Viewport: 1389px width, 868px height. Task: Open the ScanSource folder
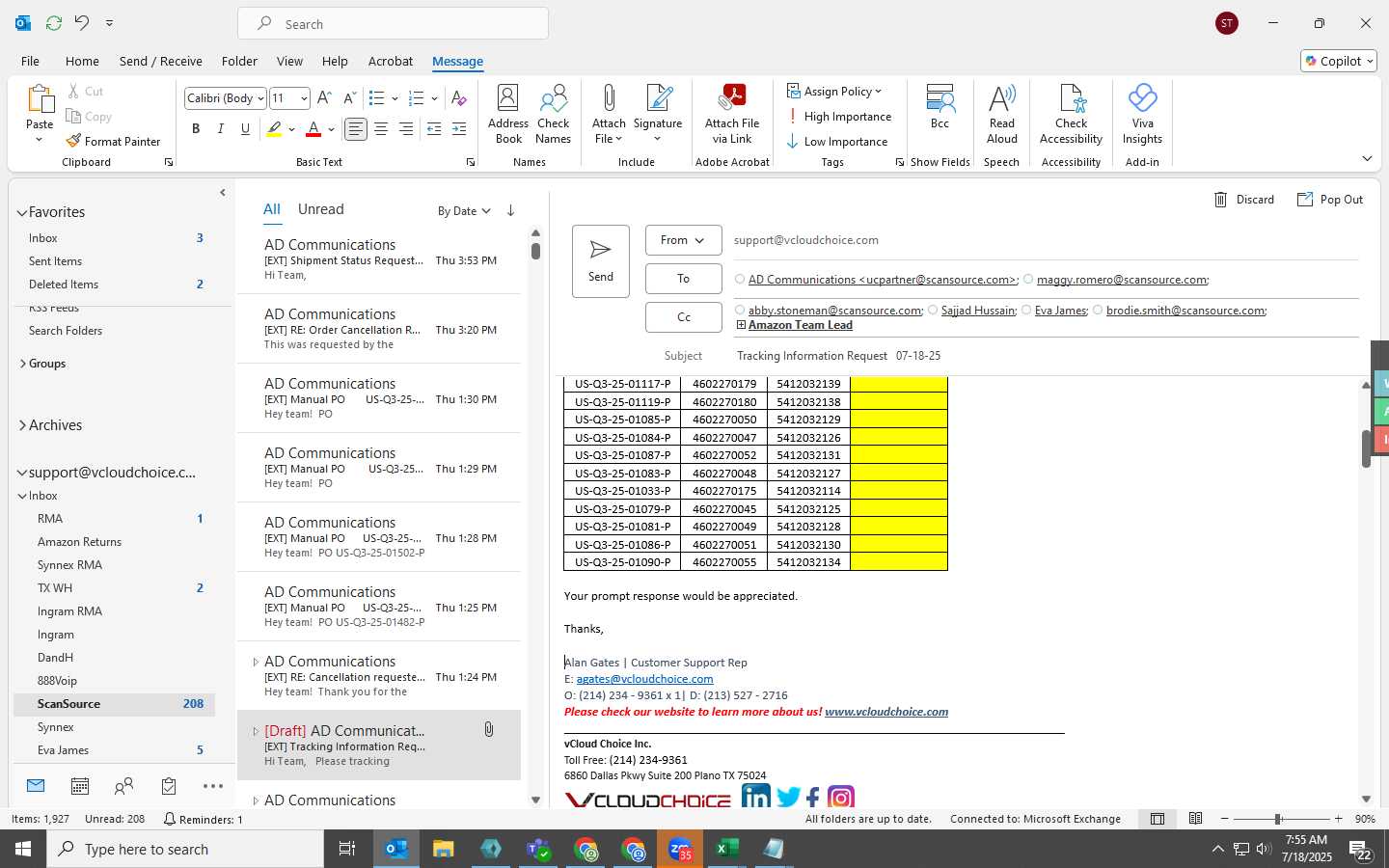click(x=114, y=704)
